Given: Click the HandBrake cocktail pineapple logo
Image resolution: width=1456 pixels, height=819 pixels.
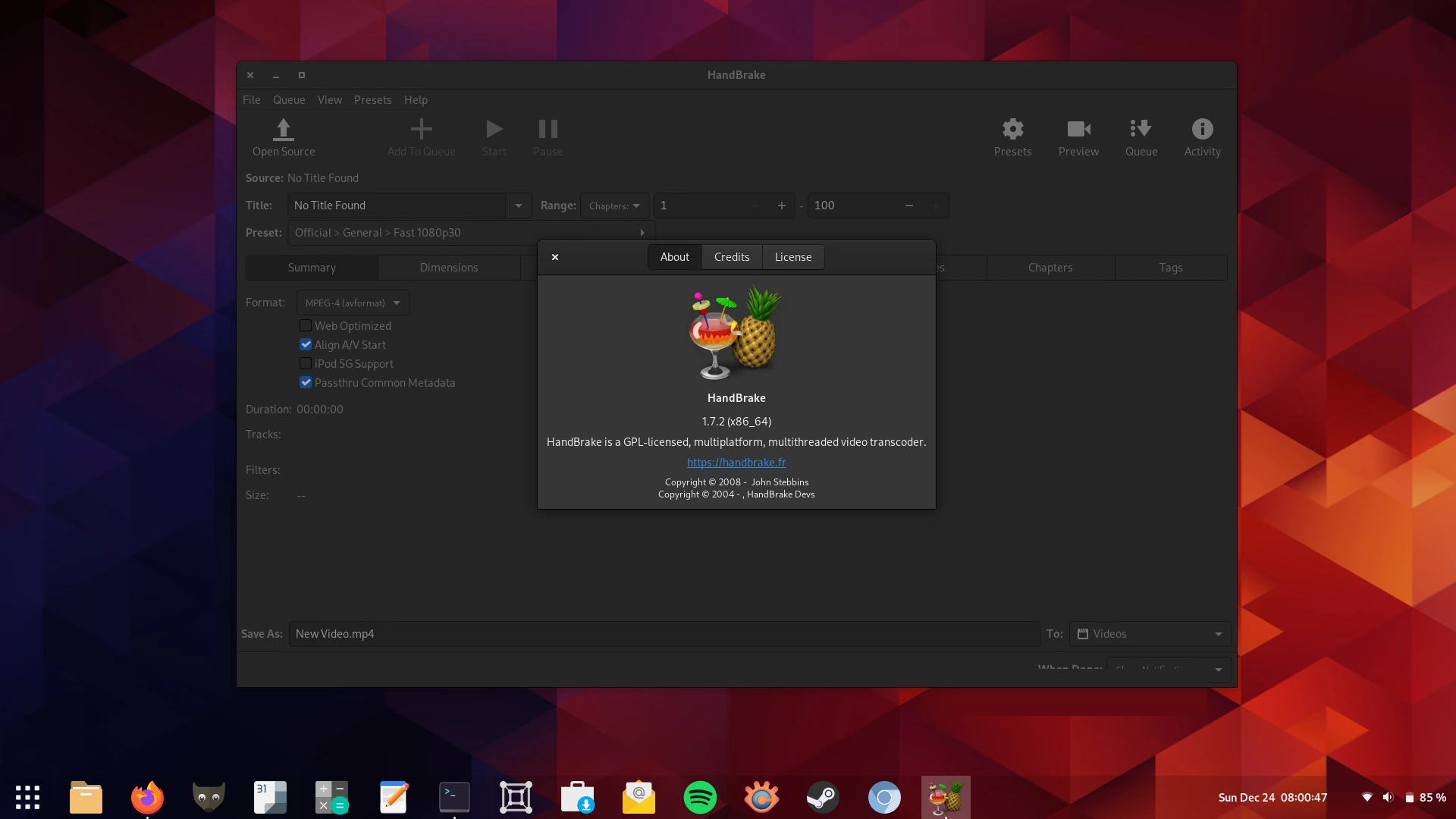Looking at the screenshot, I should (x=736, y=332).
